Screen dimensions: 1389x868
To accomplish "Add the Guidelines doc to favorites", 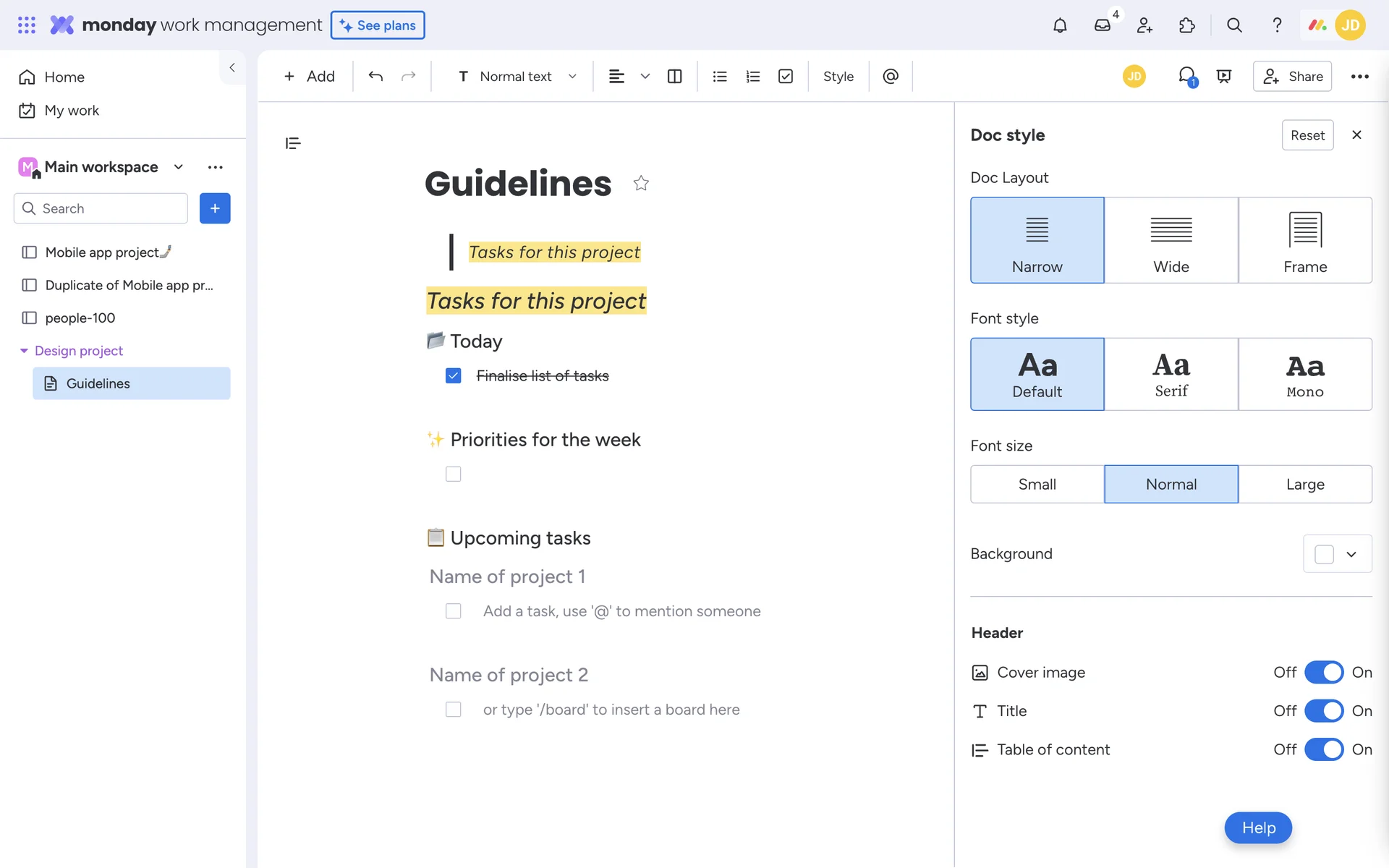I will pos(641,183).
